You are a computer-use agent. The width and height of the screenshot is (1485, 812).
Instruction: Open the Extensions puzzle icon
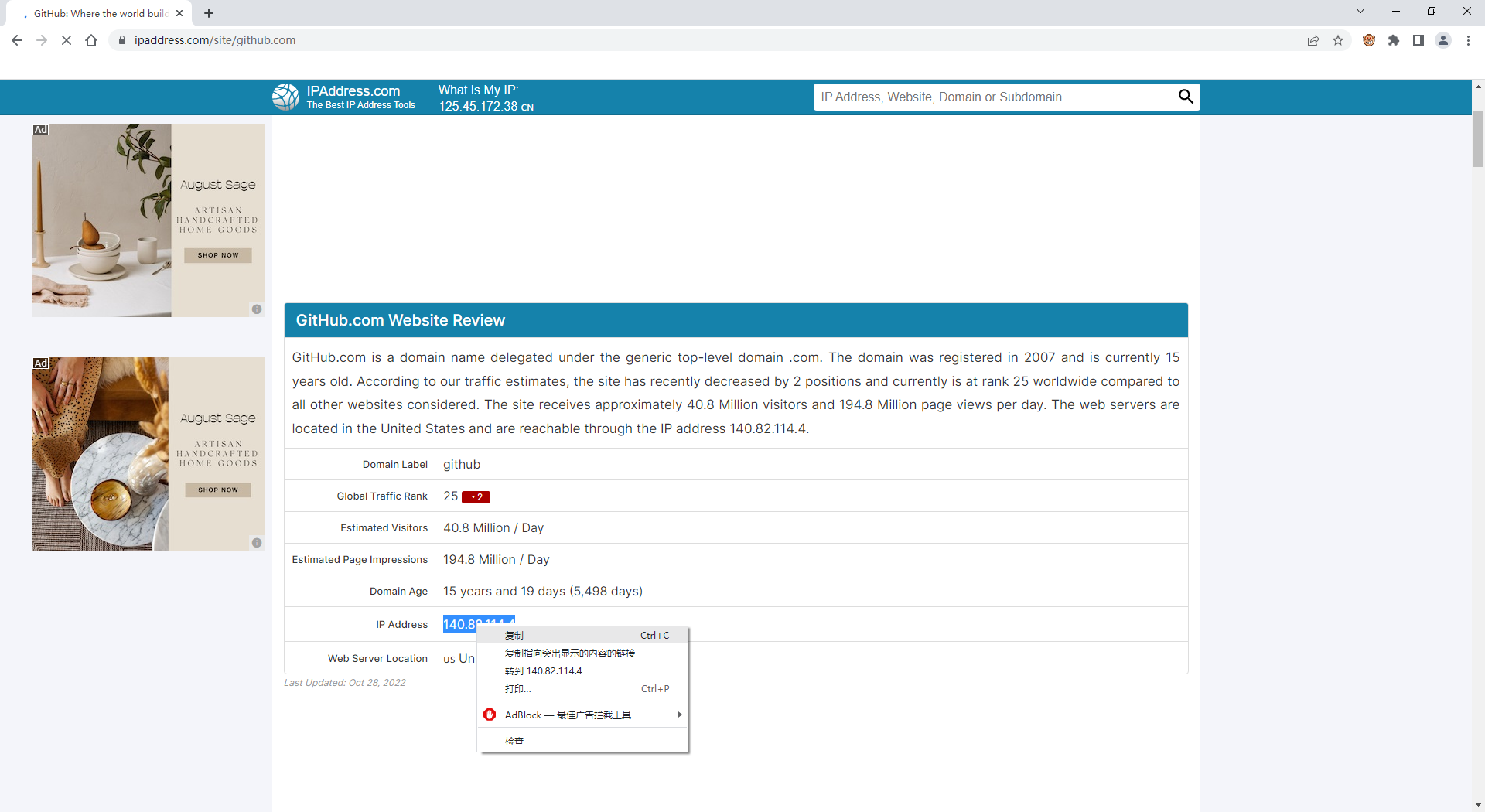tap(1394, 40)
